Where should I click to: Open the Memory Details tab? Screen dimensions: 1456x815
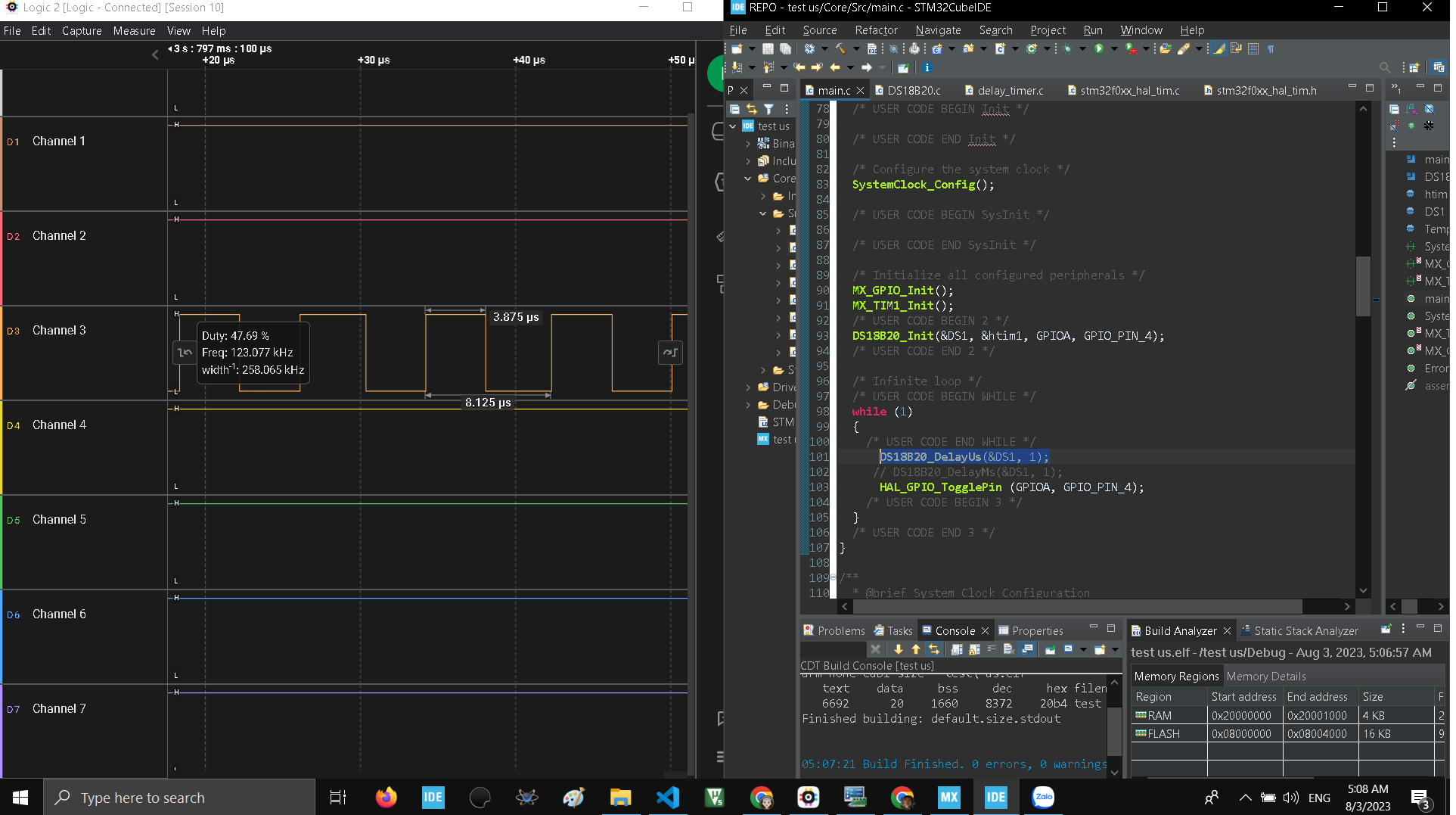[1265, 676]
